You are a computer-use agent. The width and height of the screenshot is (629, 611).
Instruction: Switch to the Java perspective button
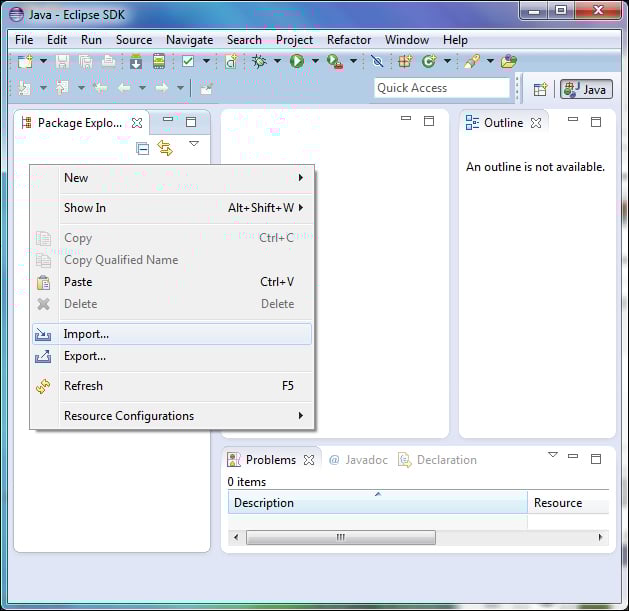point(586,89)
